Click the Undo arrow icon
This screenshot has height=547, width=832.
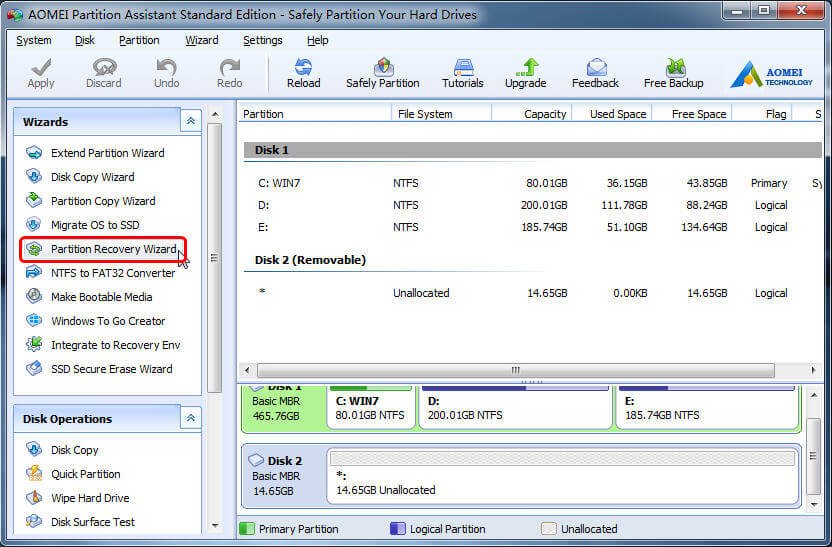click(166, 67)
